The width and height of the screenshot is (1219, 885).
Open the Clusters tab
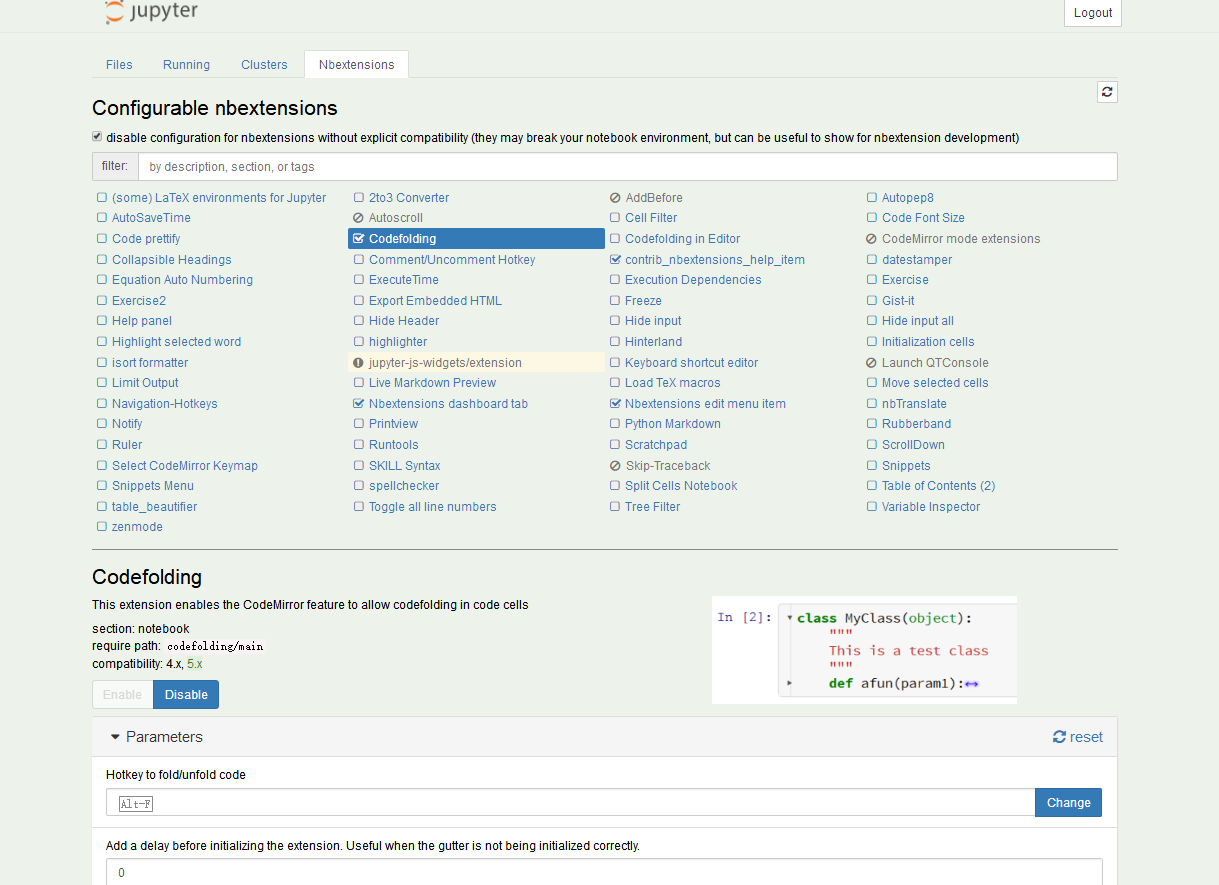click(264, 65)
